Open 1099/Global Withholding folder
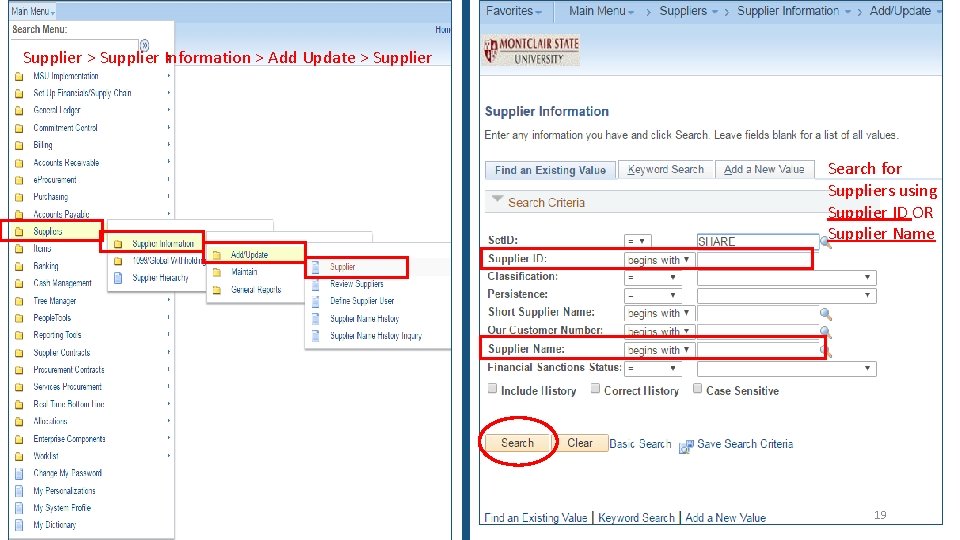This screenshot has height=540, width=960. pyautogui.click(x=167, y=261)
